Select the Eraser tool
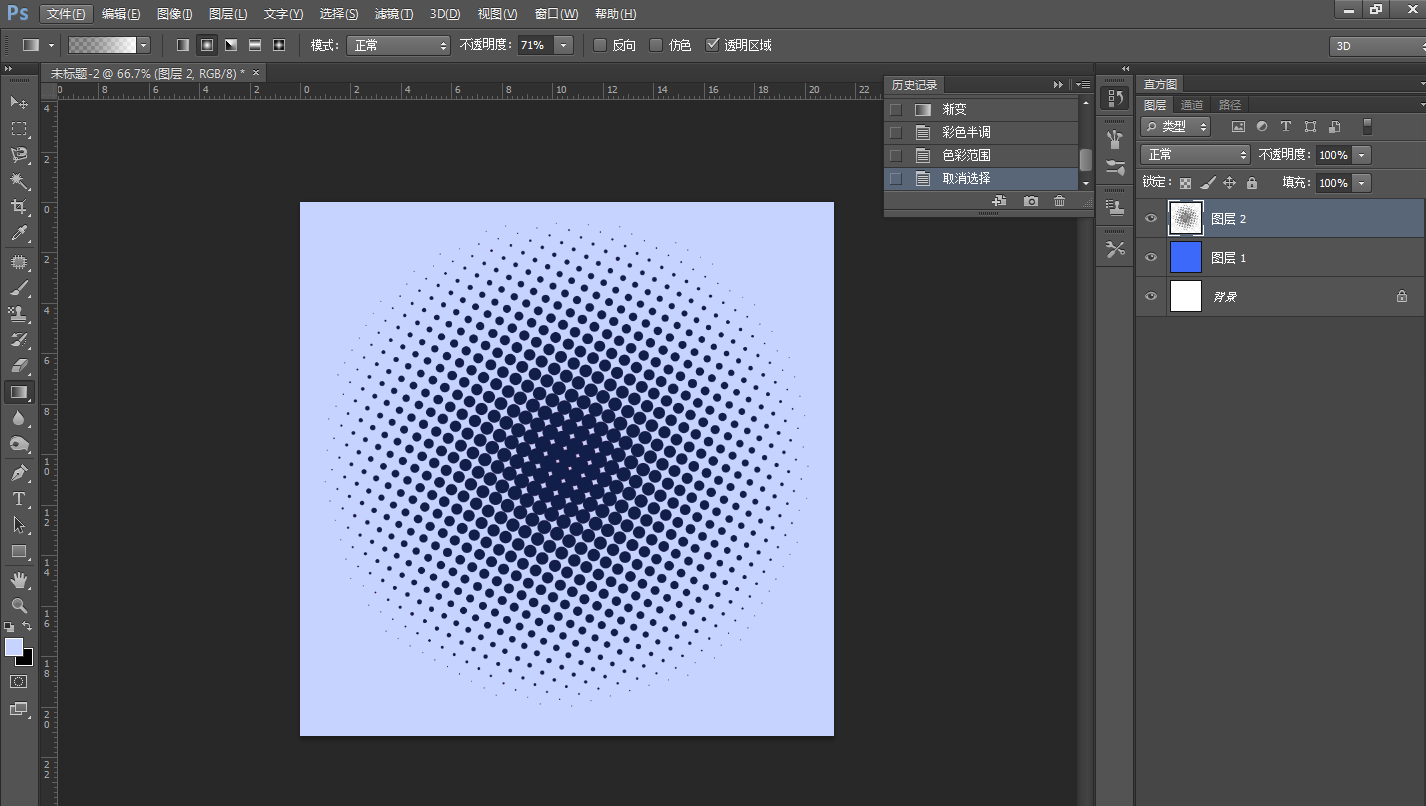 pos(19,366)
